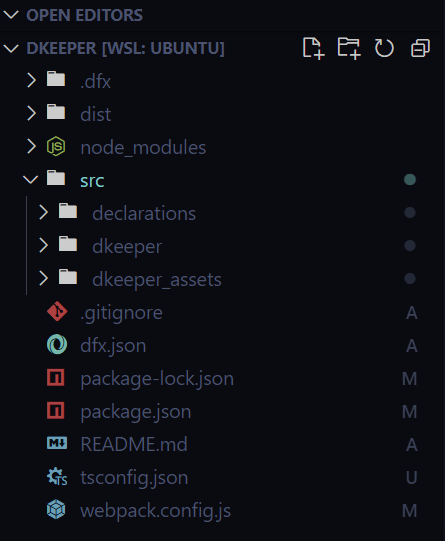Viewport: 445px width, 541px height.
Task: Expand the dist folder chevron
Action: coord(31,113)
